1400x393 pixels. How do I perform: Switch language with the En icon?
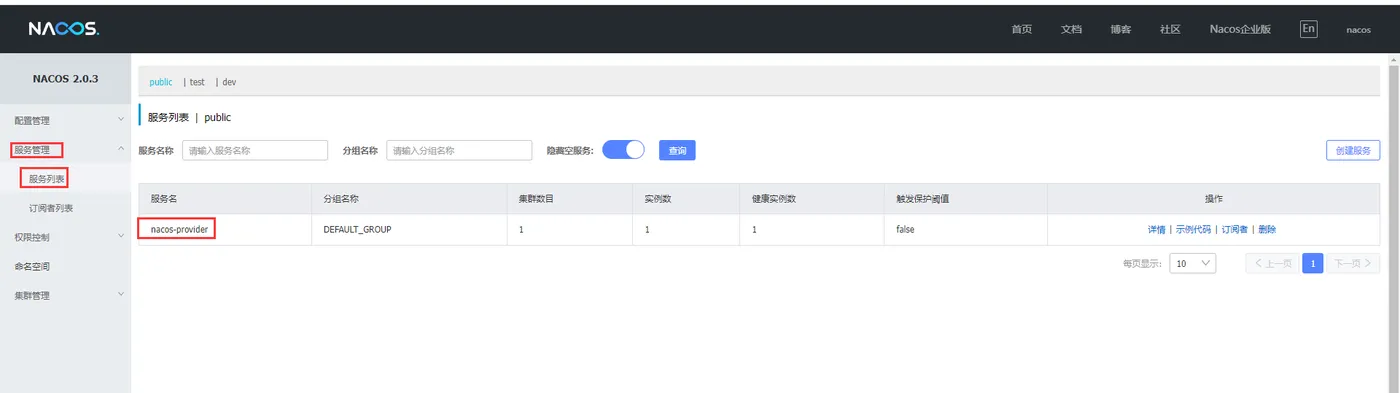(1308, 29)
